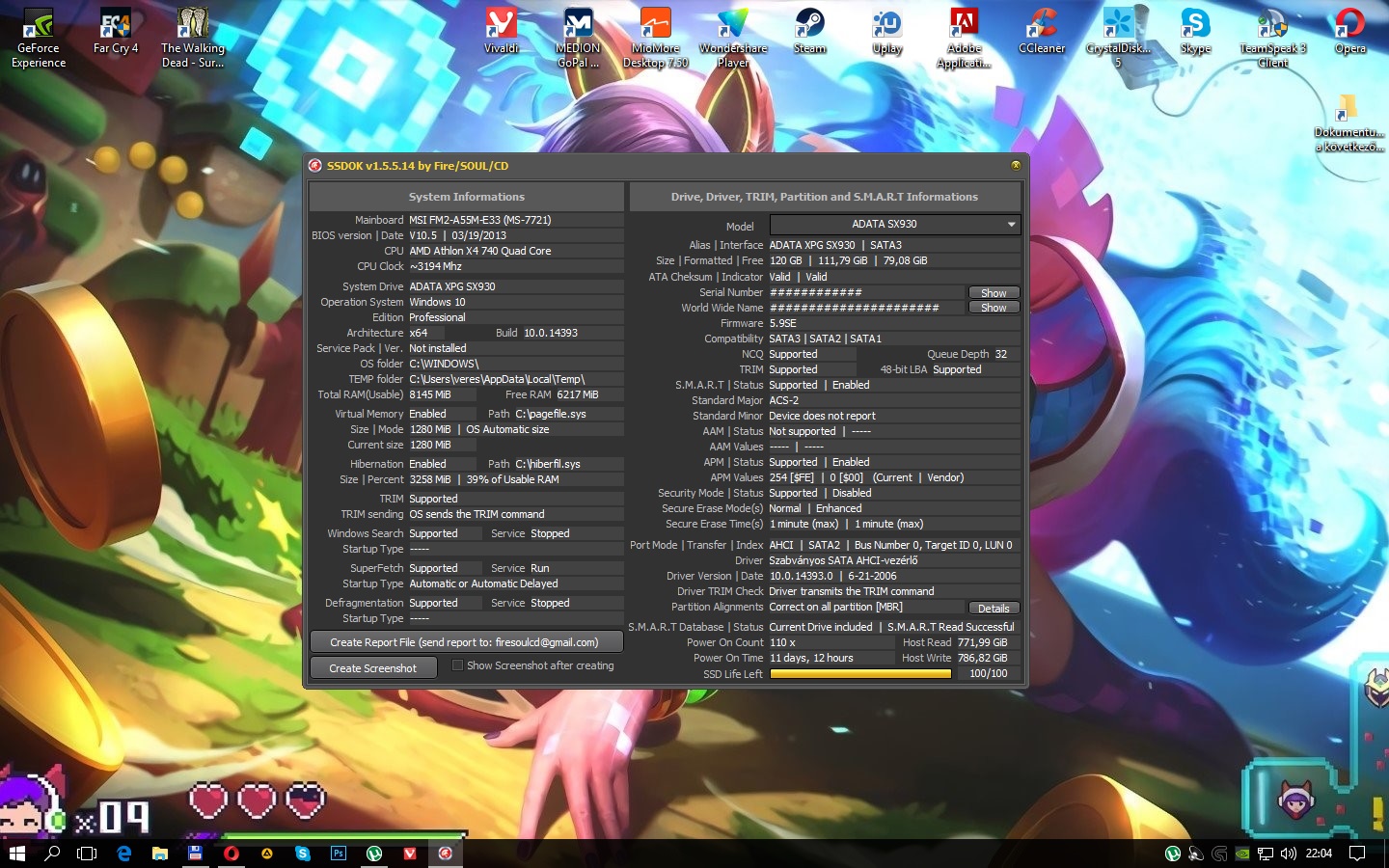Open taskbar search

(x=52, y=854)
